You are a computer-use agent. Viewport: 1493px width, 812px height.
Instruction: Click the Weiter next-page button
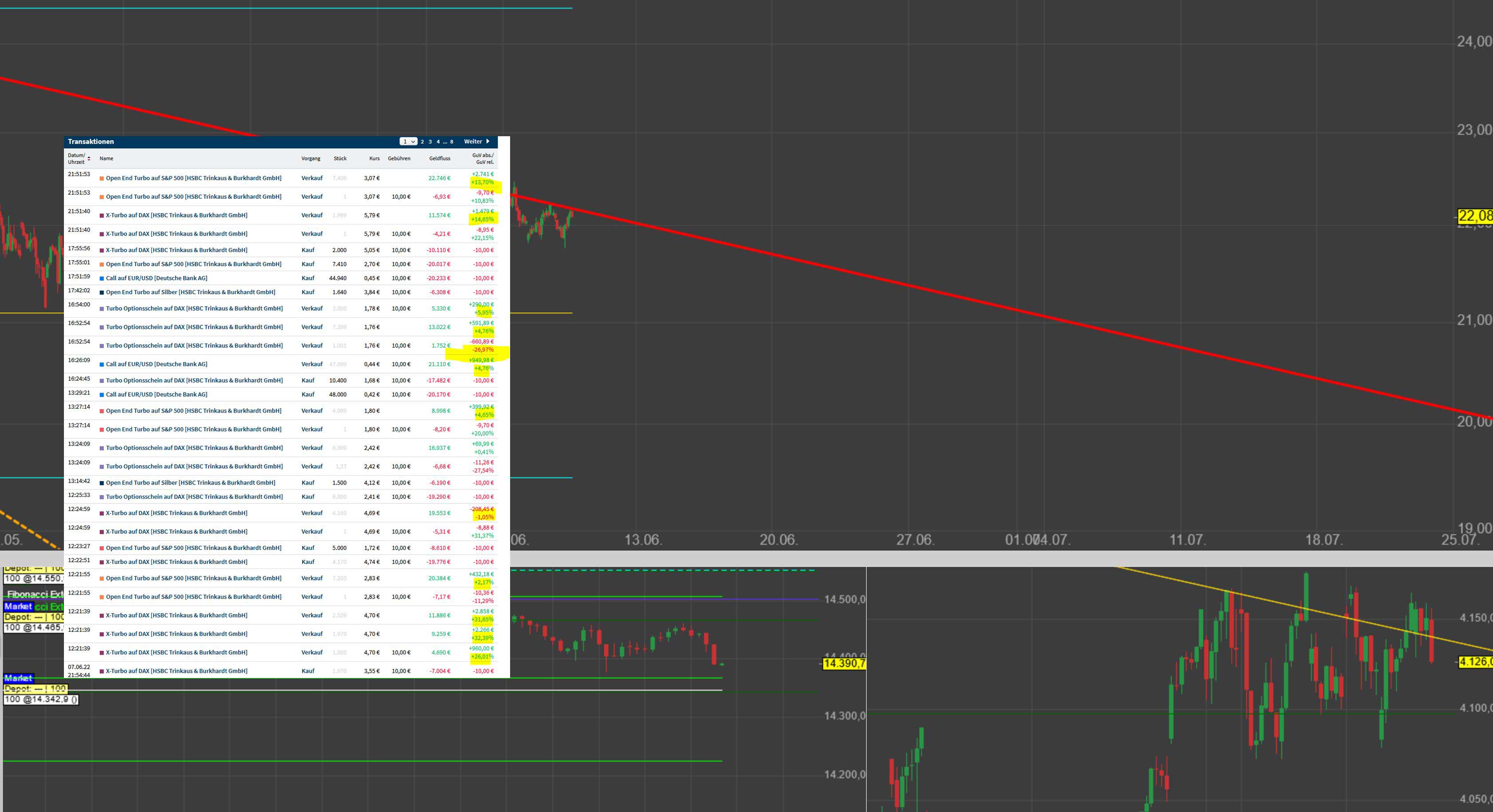pyautogui.click(x=473, y=141)
